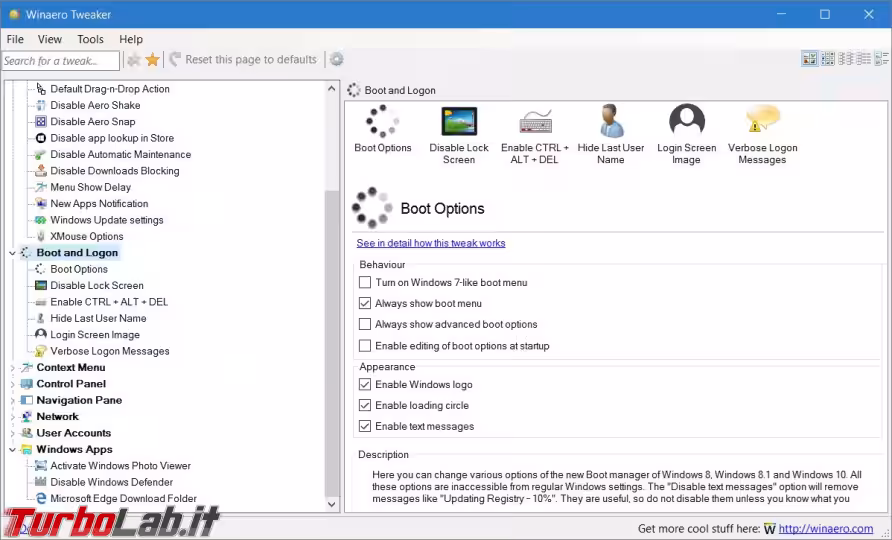Screen dimensions: 892x540
Task: Select Disable Downloads Blocking in the tree
Action: [x=114, y=171]
